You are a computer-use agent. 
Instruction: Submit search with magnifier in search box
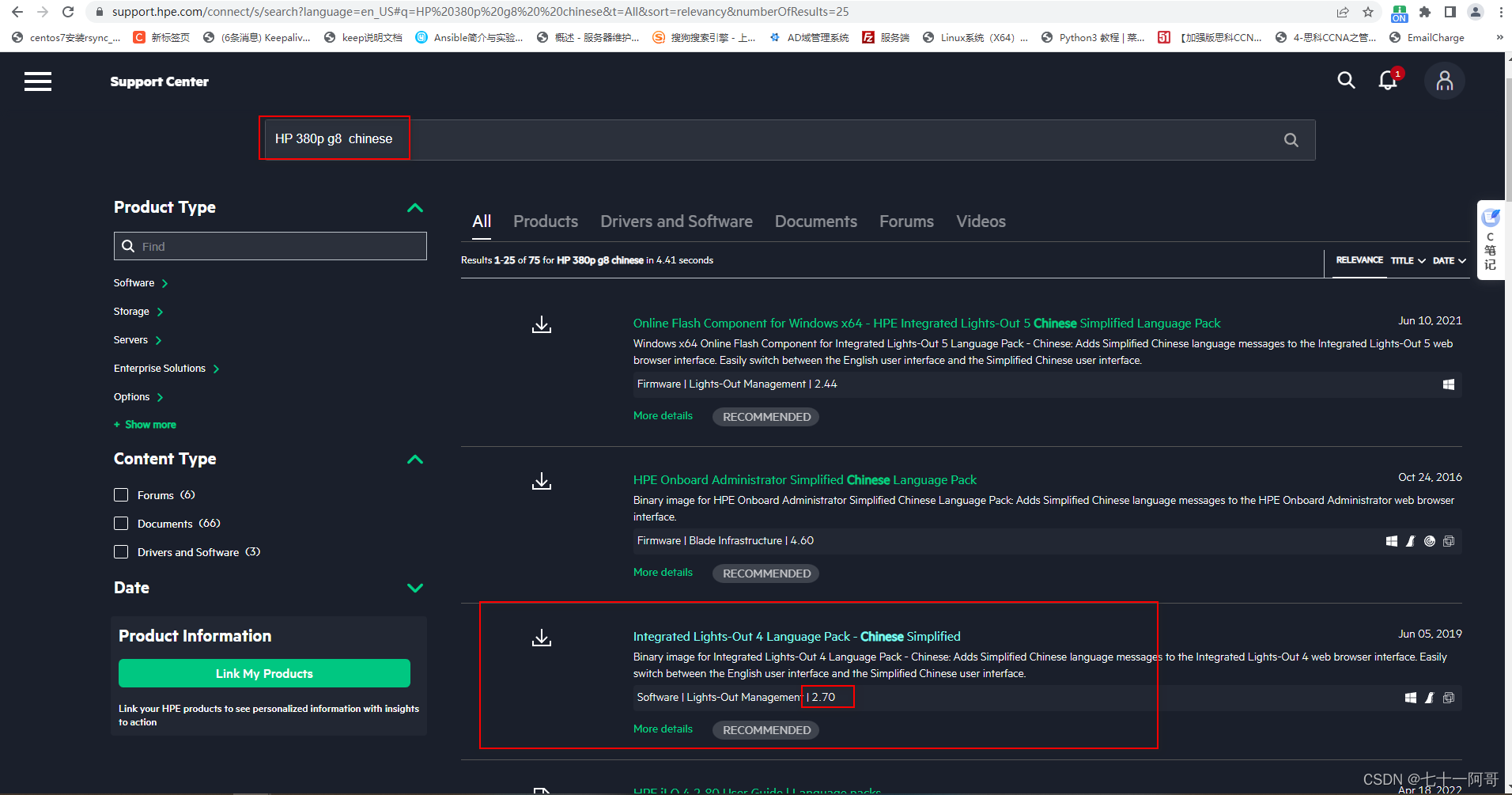1291,140
